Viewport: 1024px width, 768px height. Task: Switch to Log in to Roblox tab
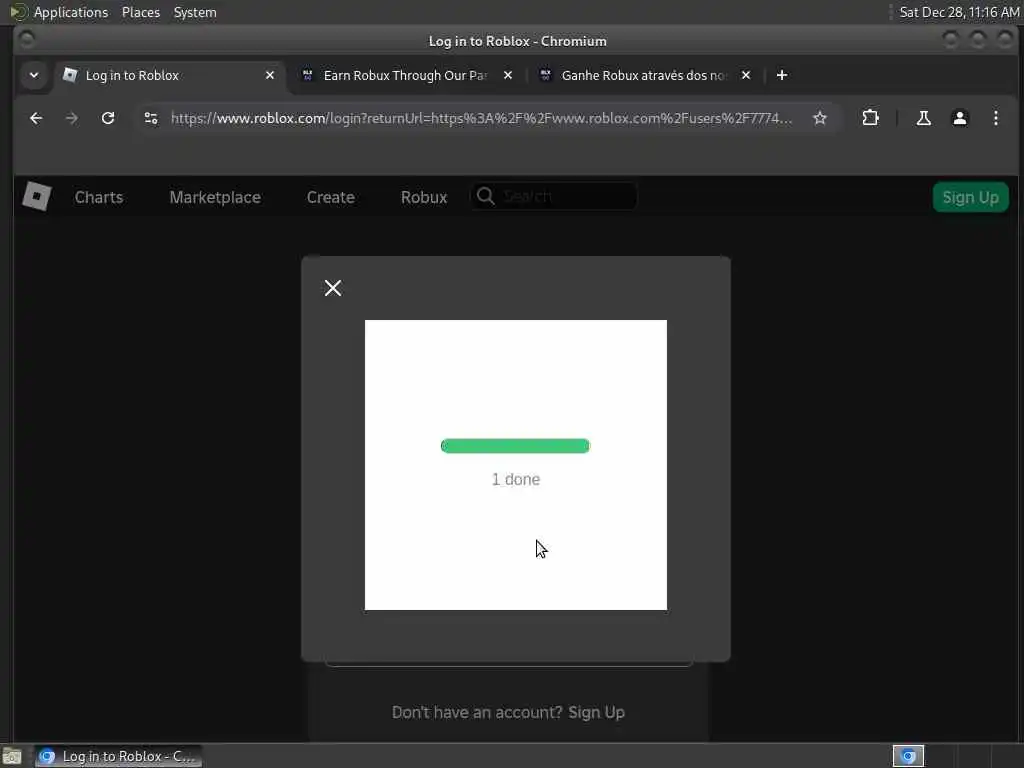click(x=170, y=75)
